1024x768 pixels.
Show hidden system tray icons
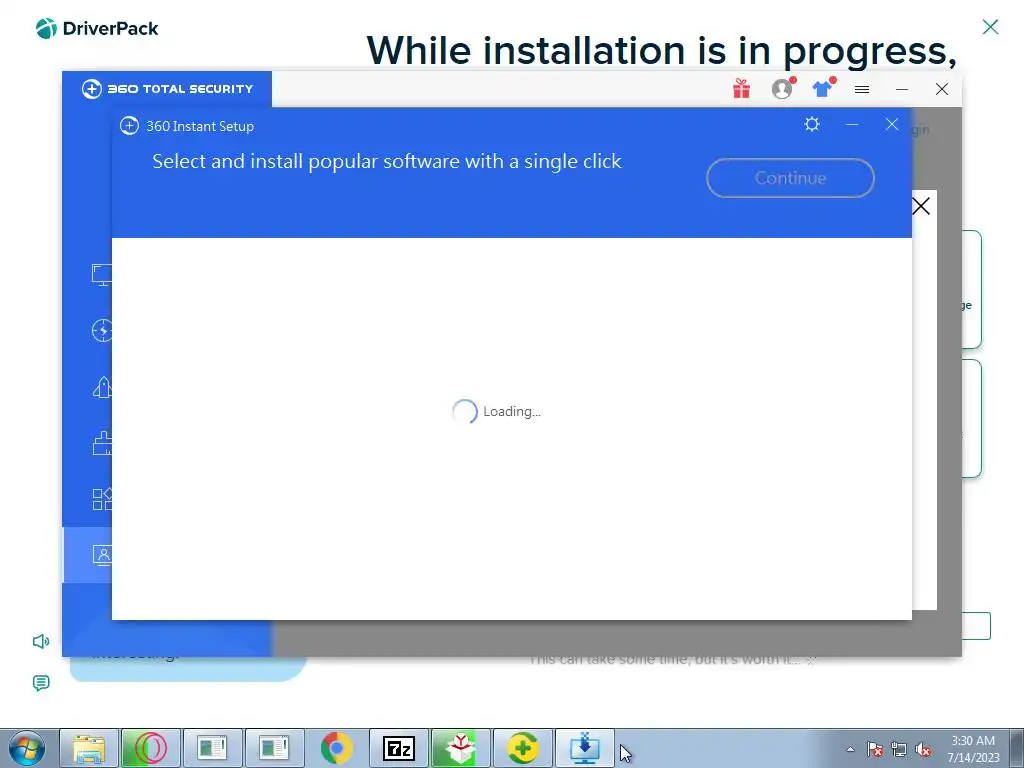pos(850,749)
